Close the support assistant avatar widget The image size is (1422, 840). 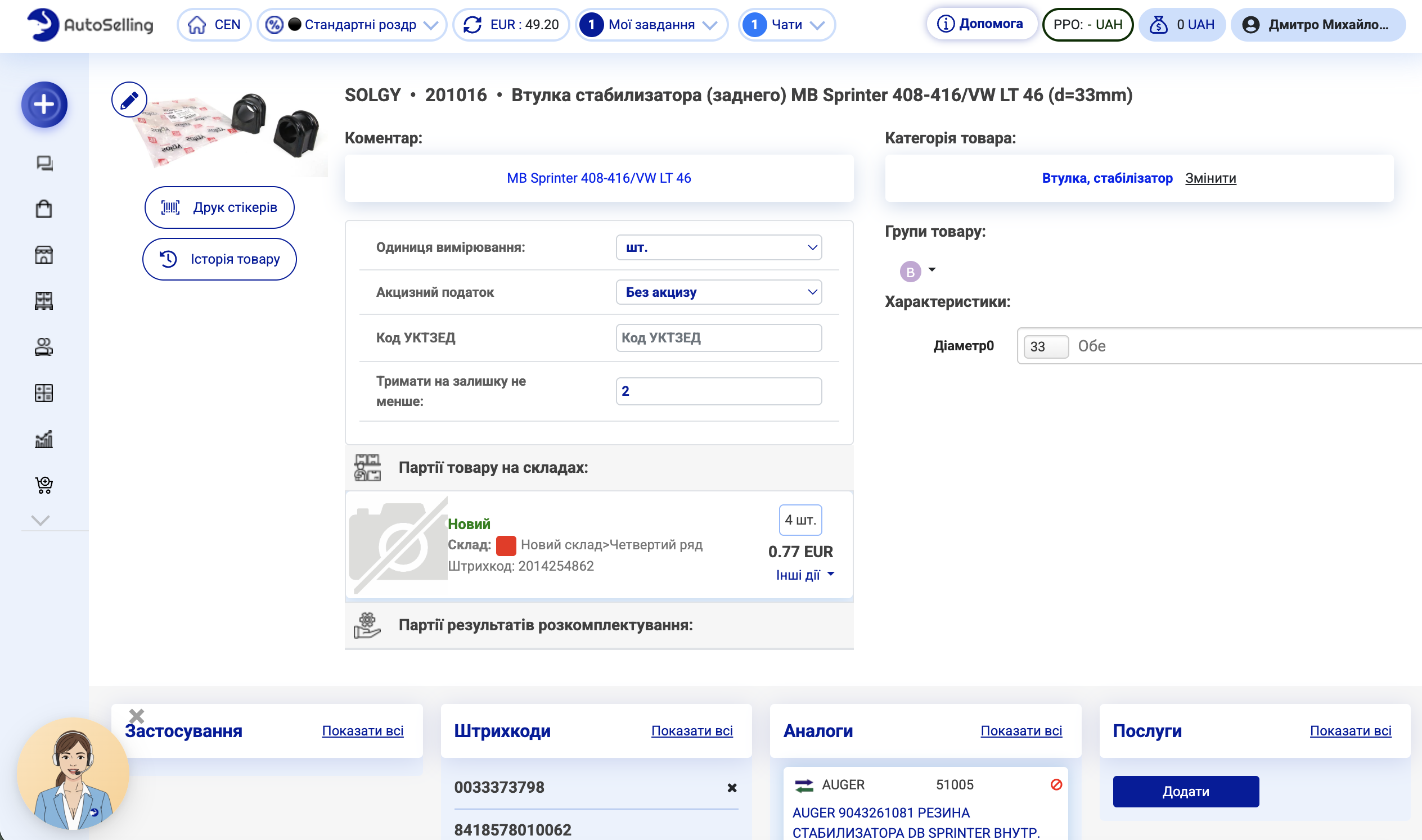137,716
